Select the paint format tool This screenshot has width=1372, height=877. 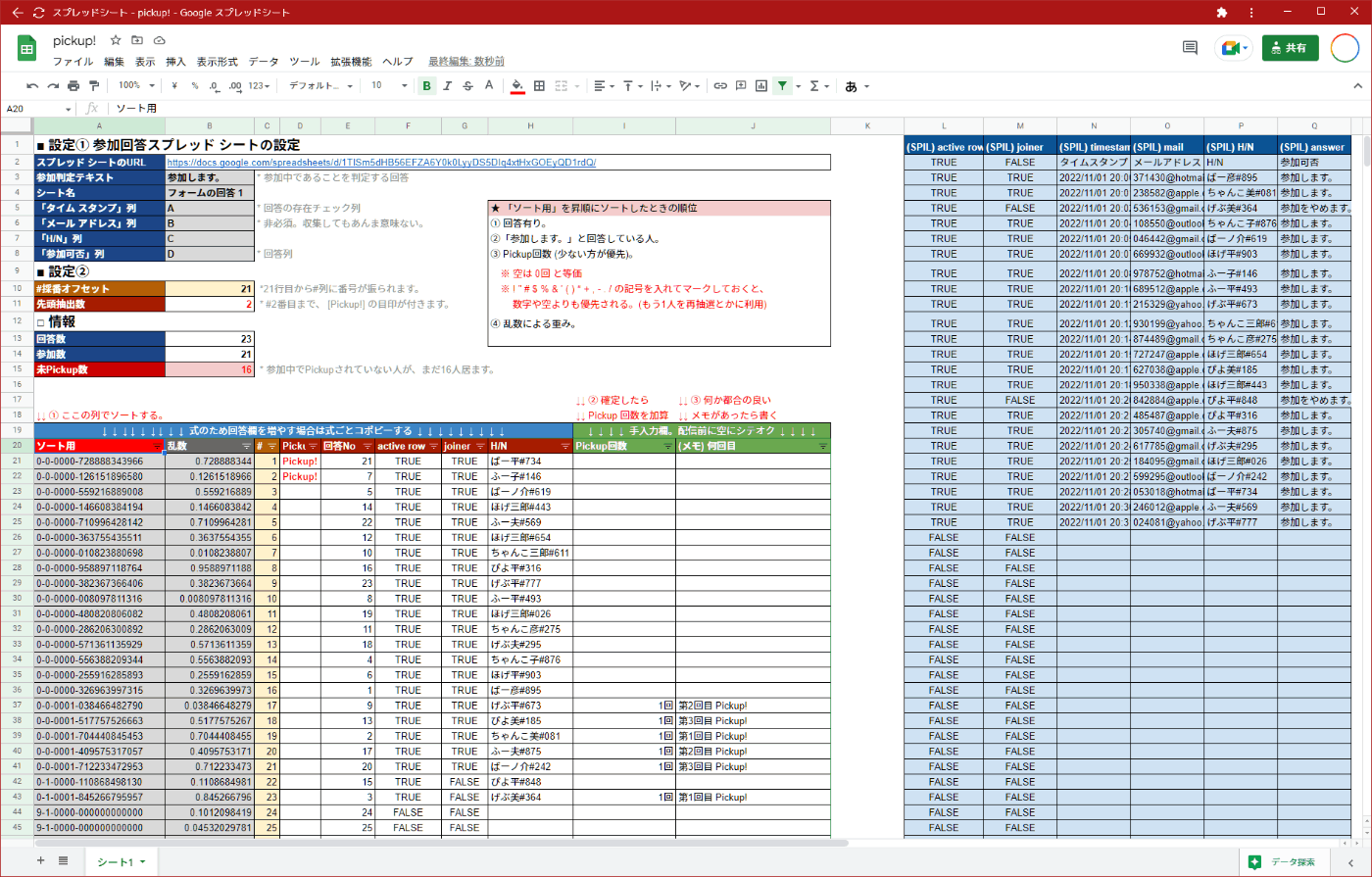pyautogui.click(x=94, y=86)
